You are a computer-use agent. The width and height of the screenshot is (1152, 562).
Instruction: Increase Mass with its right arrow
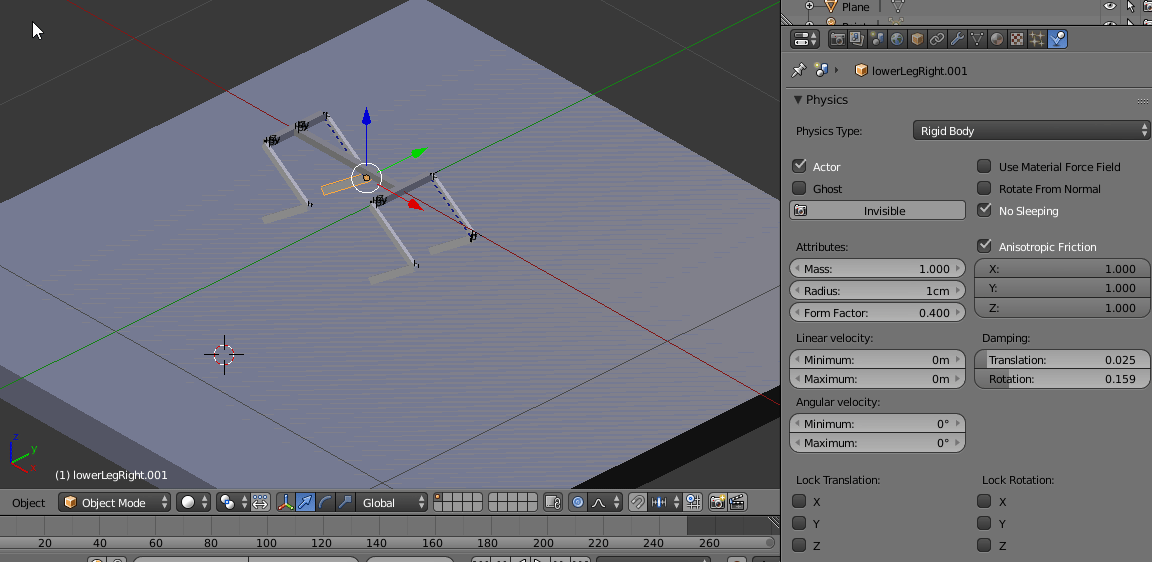(x=958, y=269)
